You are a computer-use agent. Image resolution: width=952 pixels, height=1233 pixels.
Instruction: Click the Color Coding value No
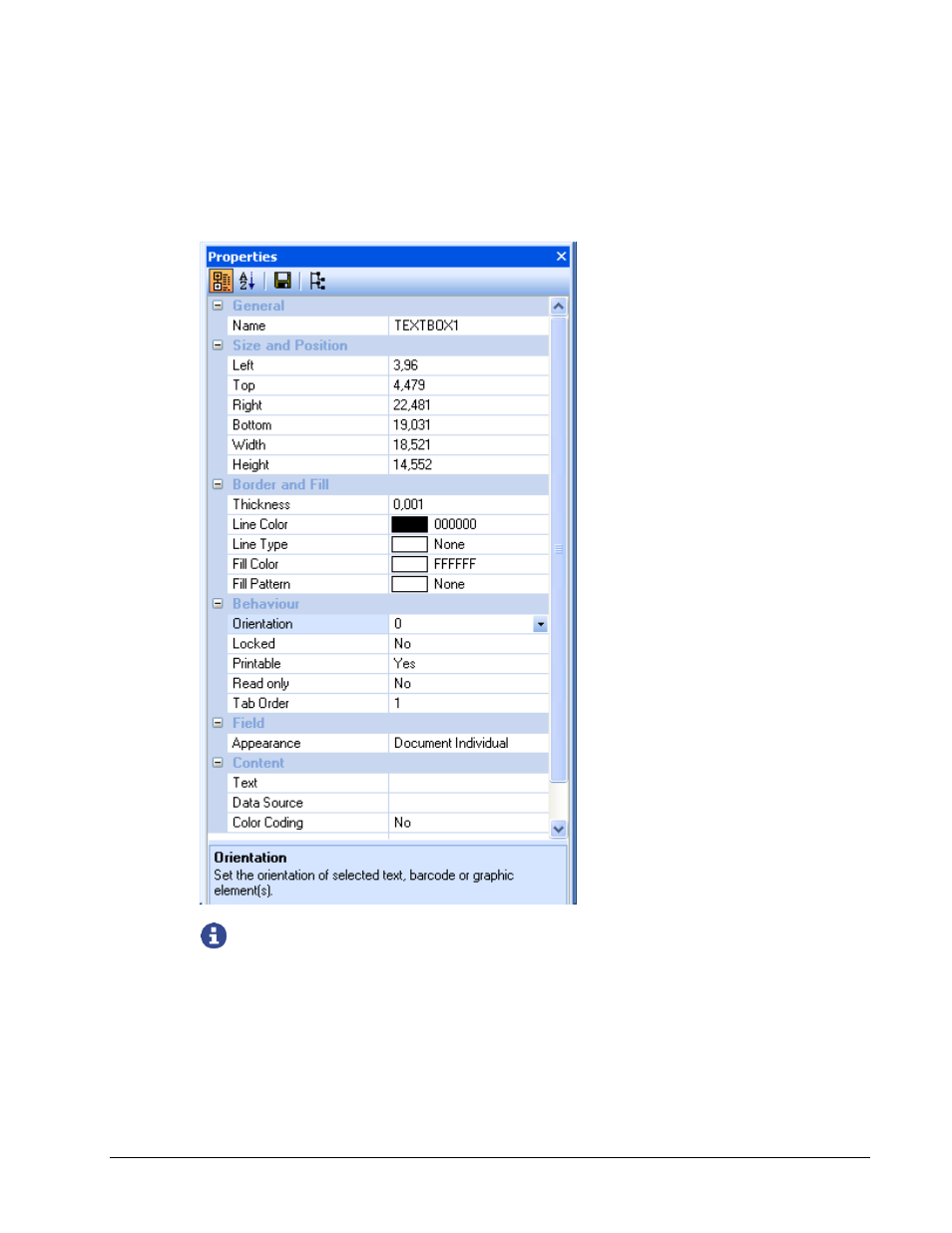coord(469,823)
